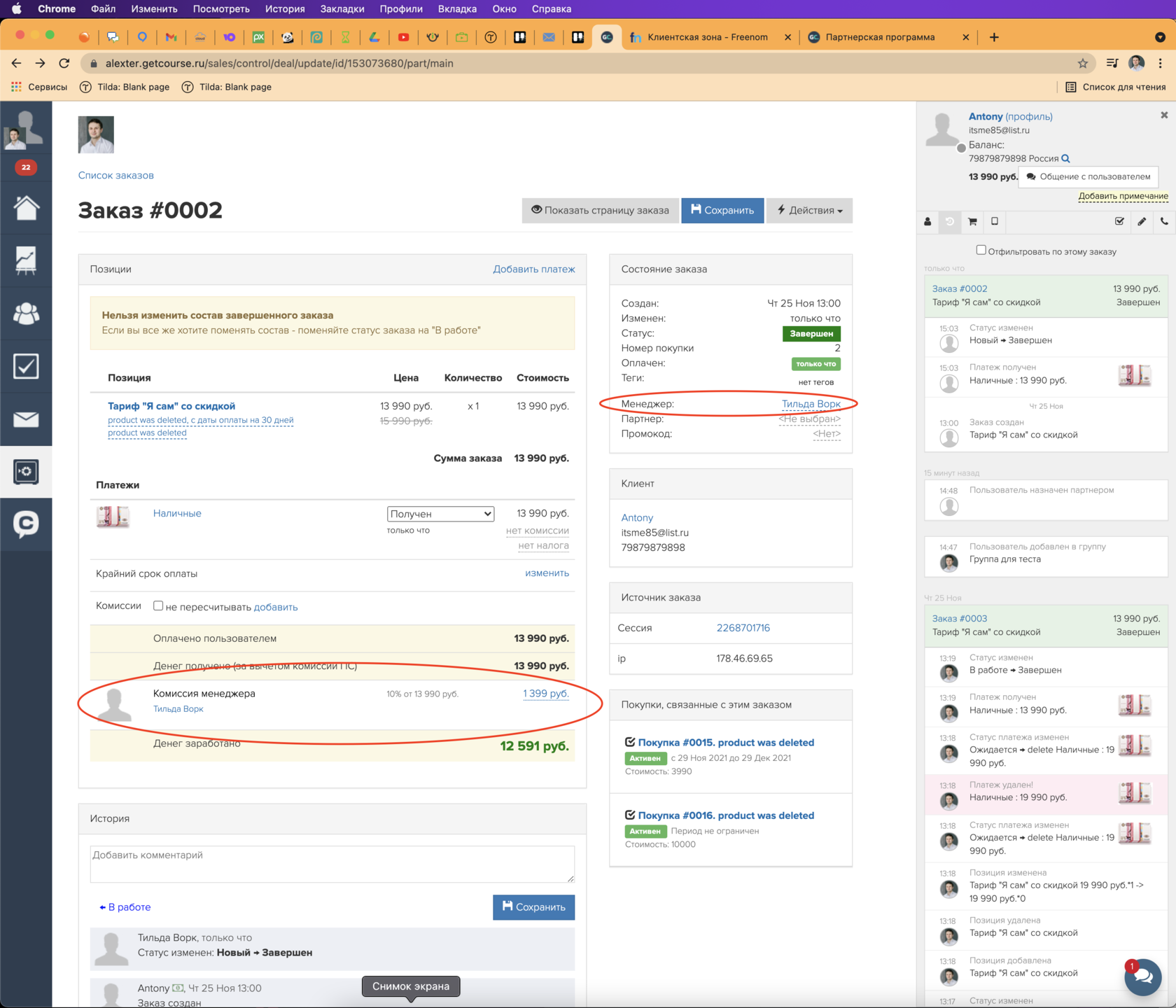Click the phone icon in user panel
Image resolution: width=1176 pixels, height=1008 pixels.
click(1163, 222)
